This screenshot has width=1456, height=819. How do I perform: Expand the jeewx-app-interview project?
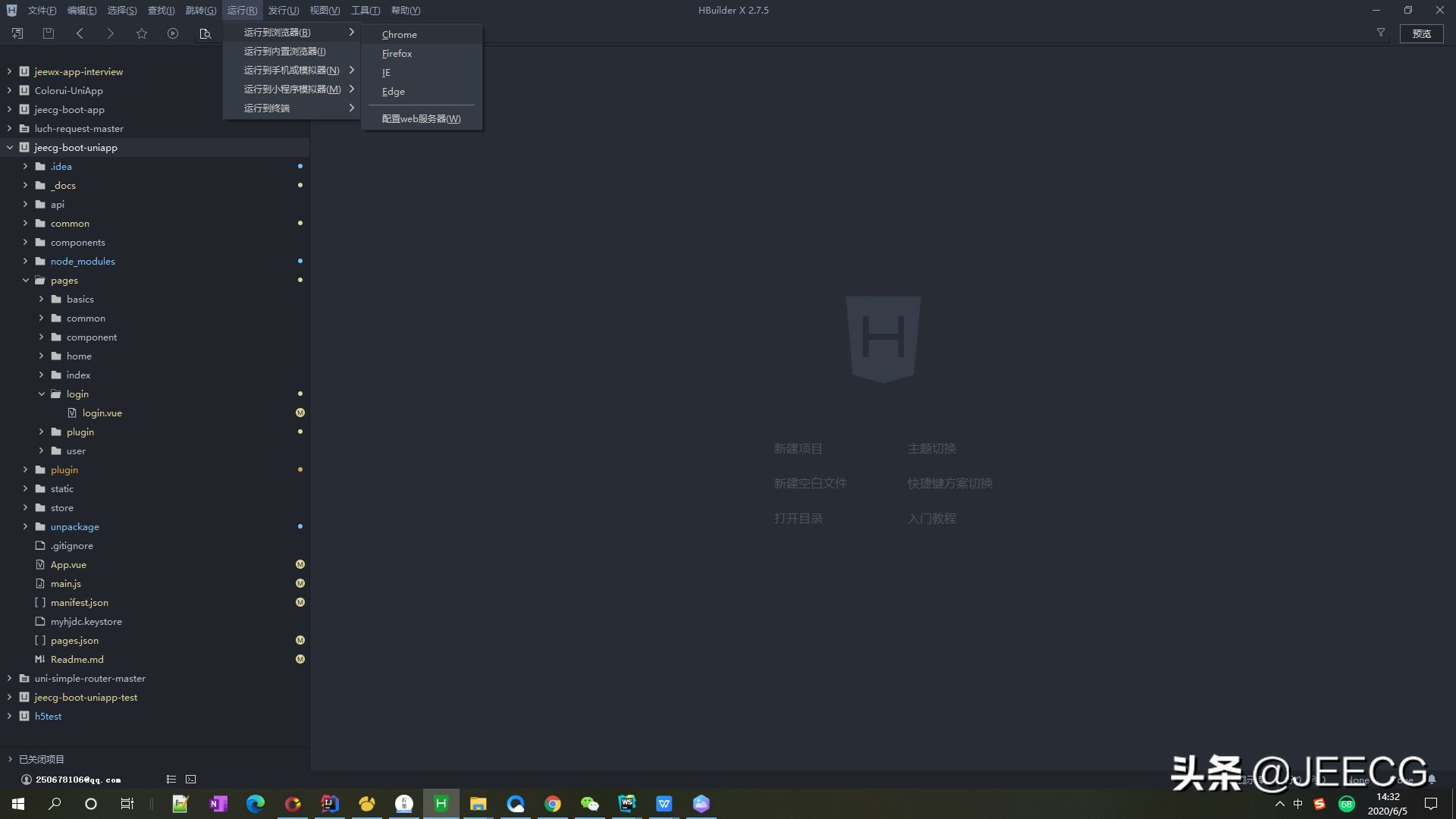[9, 71]
